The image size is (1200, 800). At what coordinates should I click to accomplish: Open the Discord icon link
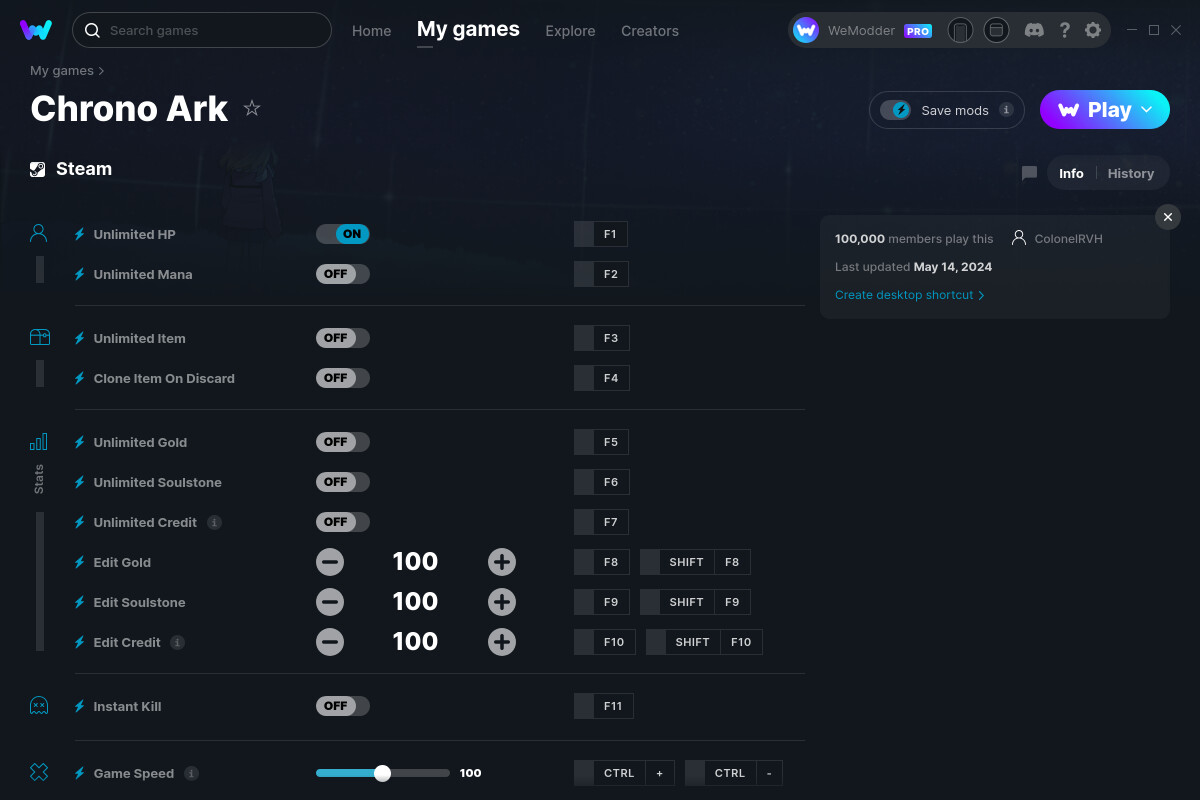click(x=1035, y=30)
